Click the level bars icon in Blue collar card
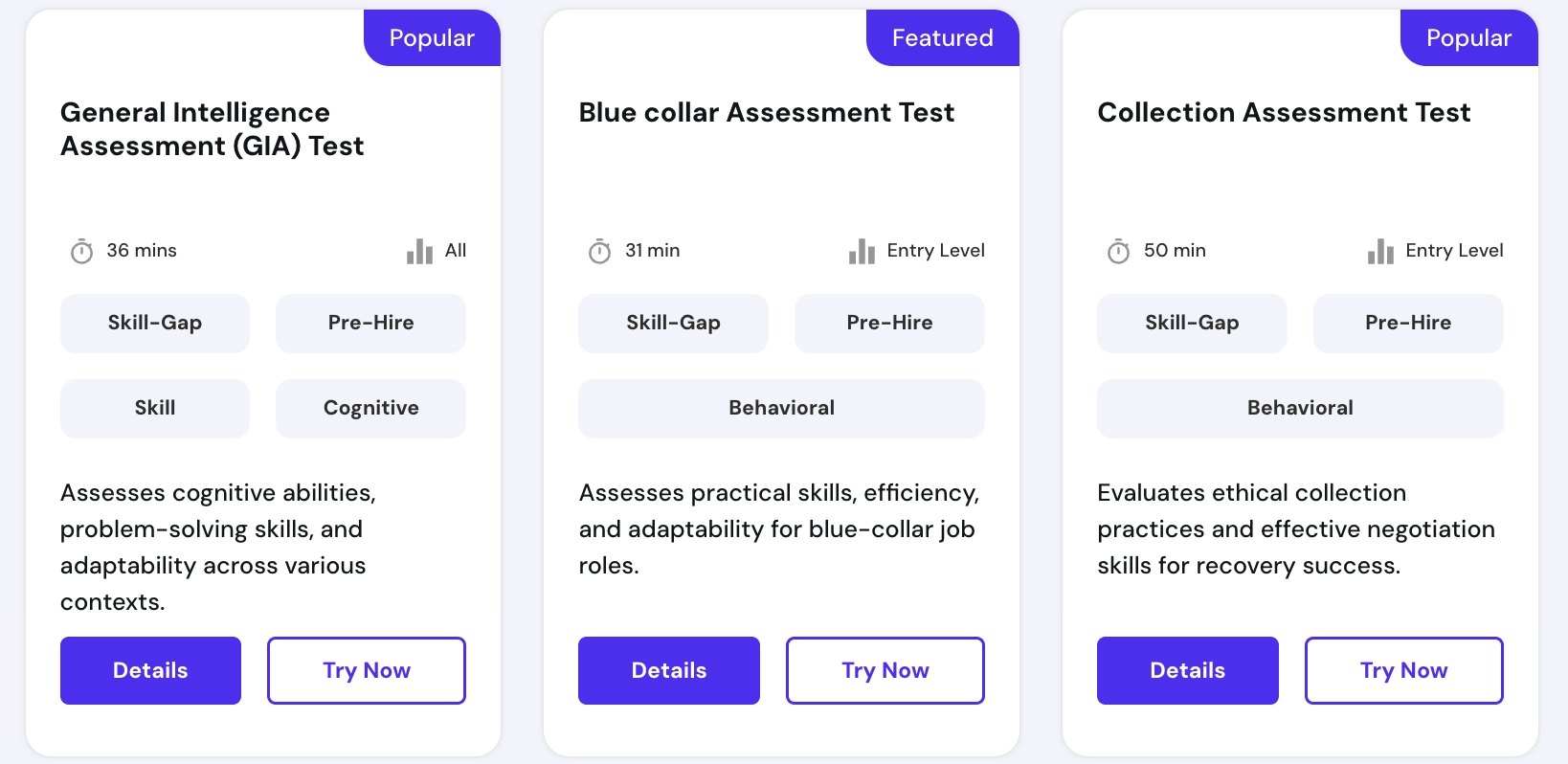Screen dimensions: 1568x764 pyautogui.click(x=862, y=251)
